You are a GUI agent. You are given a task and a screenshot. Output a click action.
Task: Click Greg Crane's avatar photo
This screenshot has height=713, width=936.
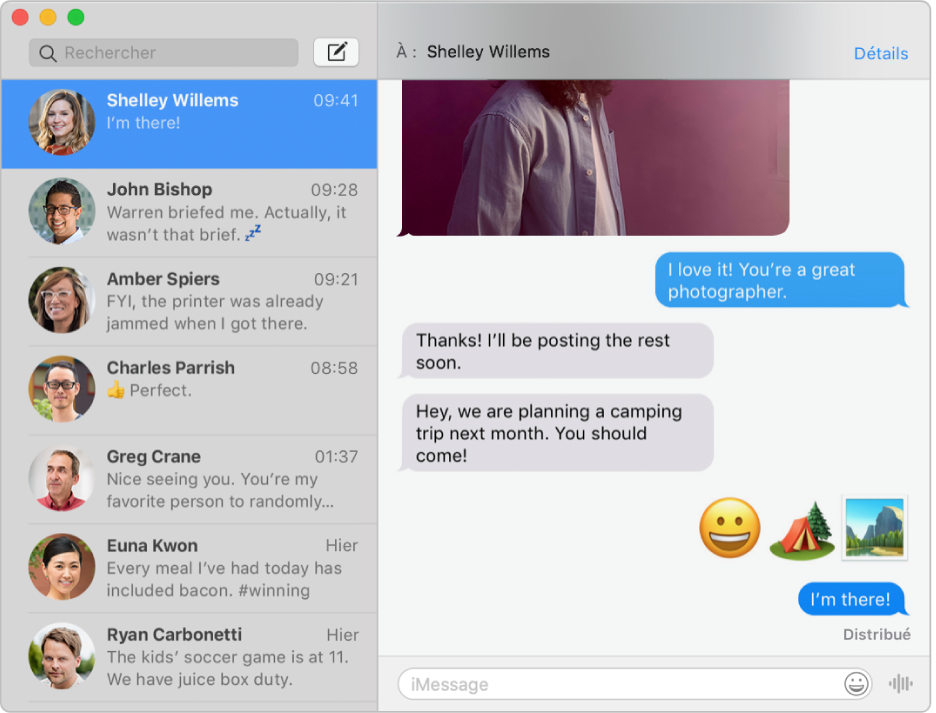61,478
